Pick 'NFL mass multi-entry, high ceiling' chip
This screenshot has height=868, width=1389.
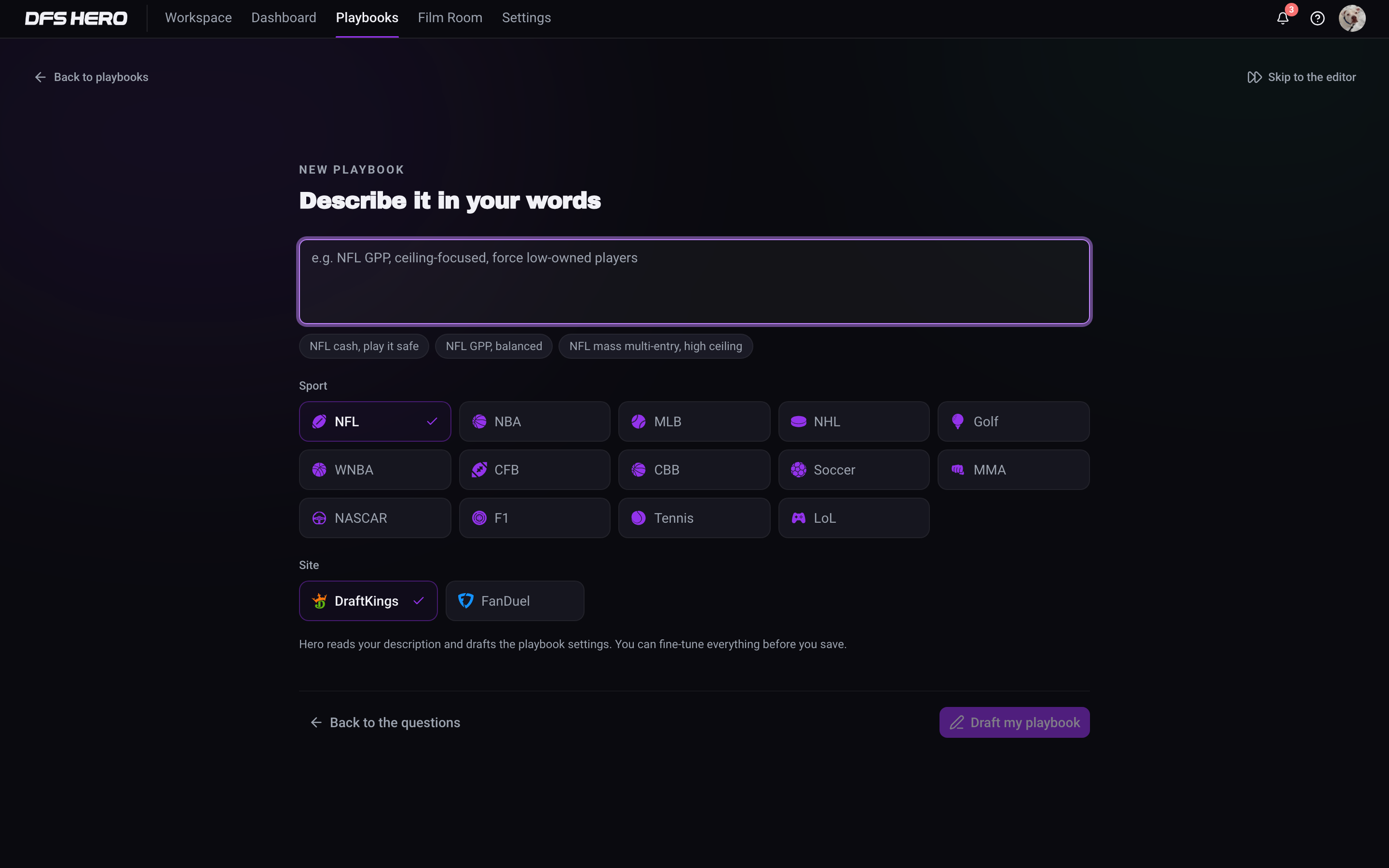coord(655,346)
